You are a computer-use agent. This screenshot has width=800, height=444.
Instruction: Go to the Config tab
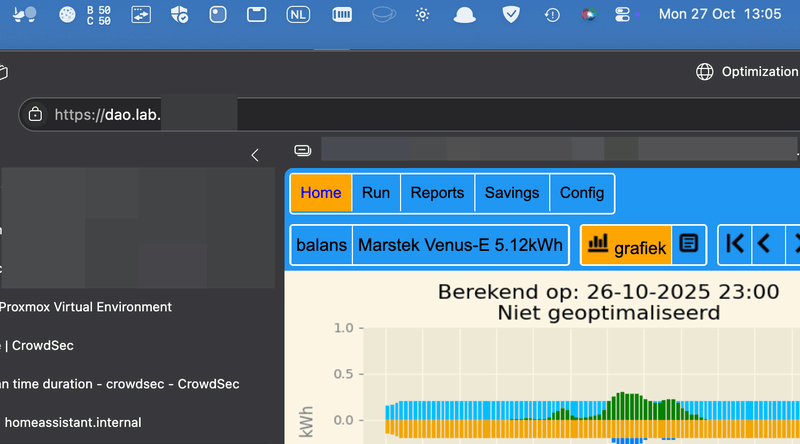click(582, 193)
